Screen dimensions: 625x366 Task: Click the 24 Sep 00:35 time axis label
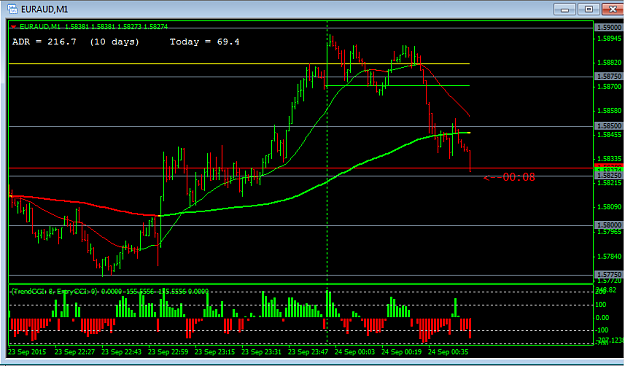(x=448, y=352)
